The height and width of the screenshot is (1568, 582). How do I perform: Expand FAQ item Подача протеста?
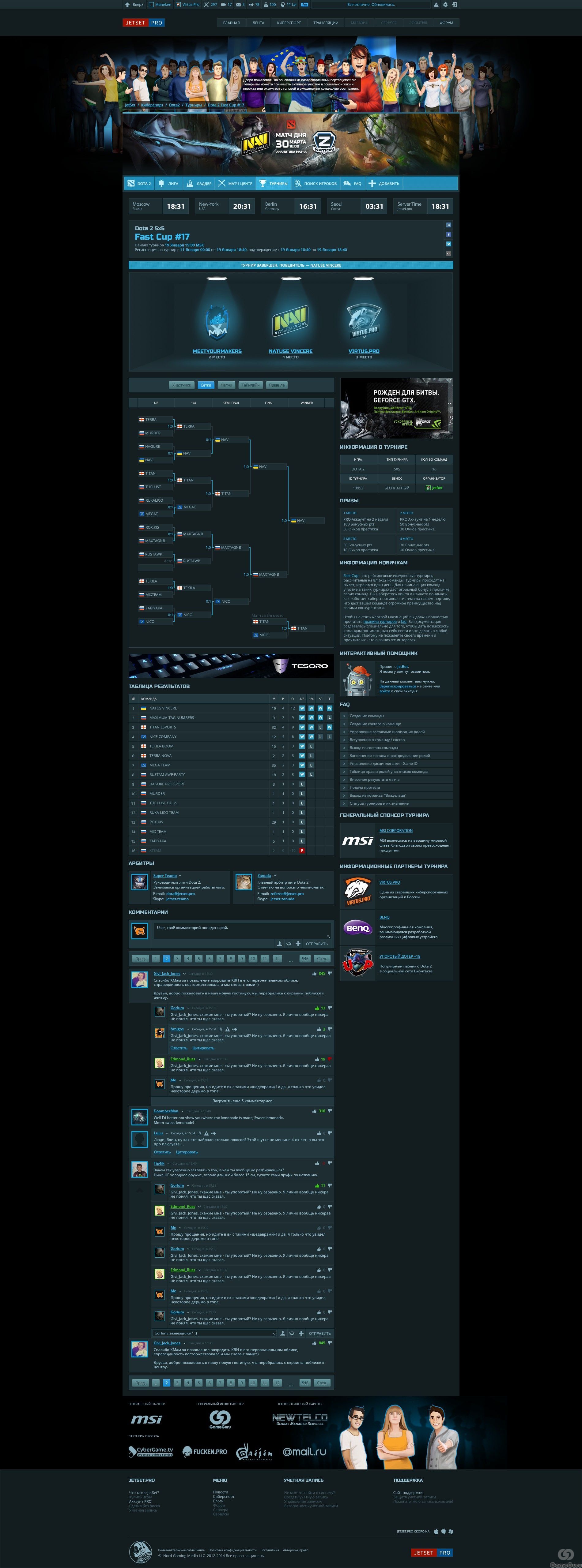(x=396, y=787)
